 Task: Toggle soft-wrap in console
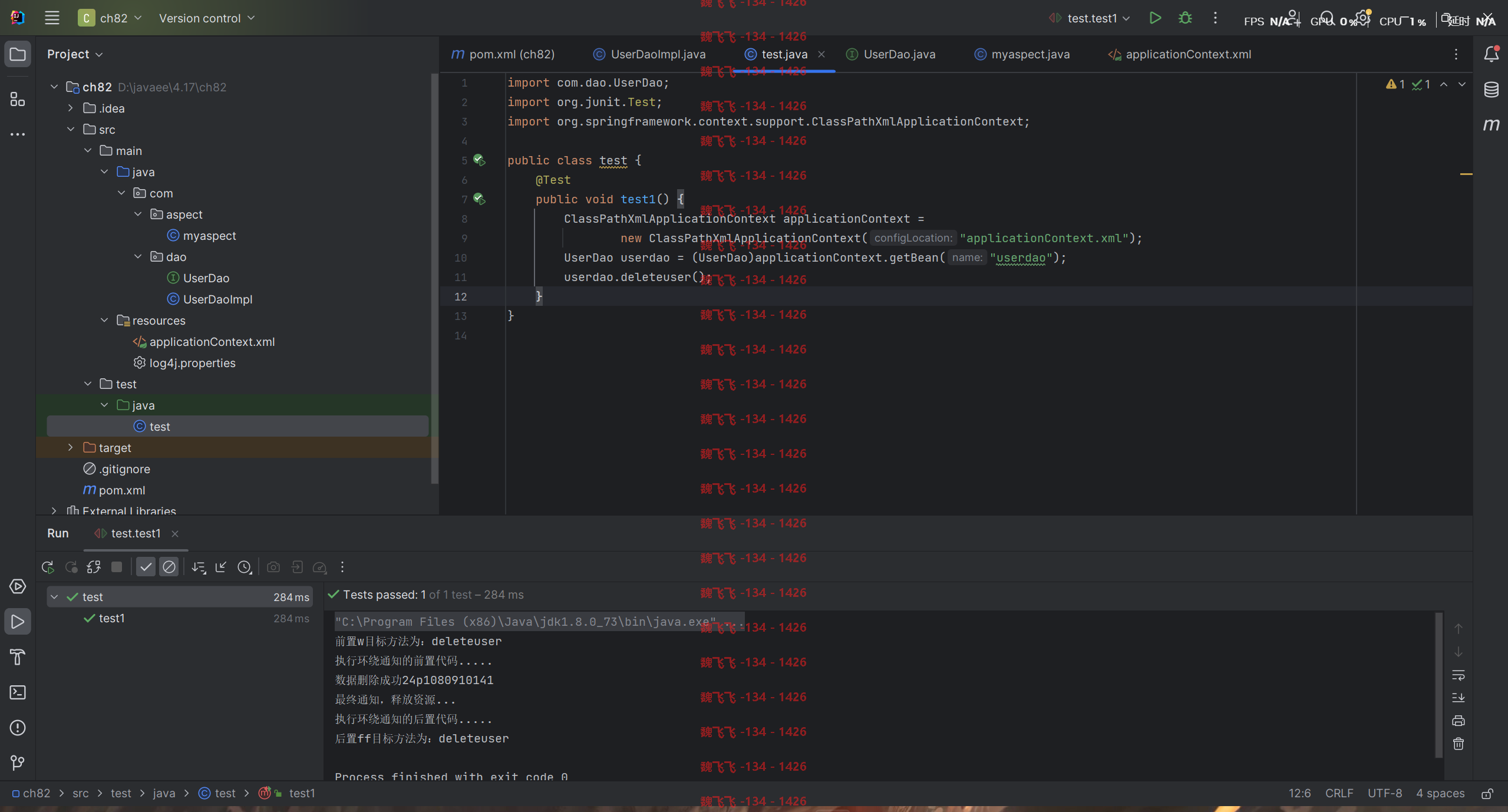1458,675
